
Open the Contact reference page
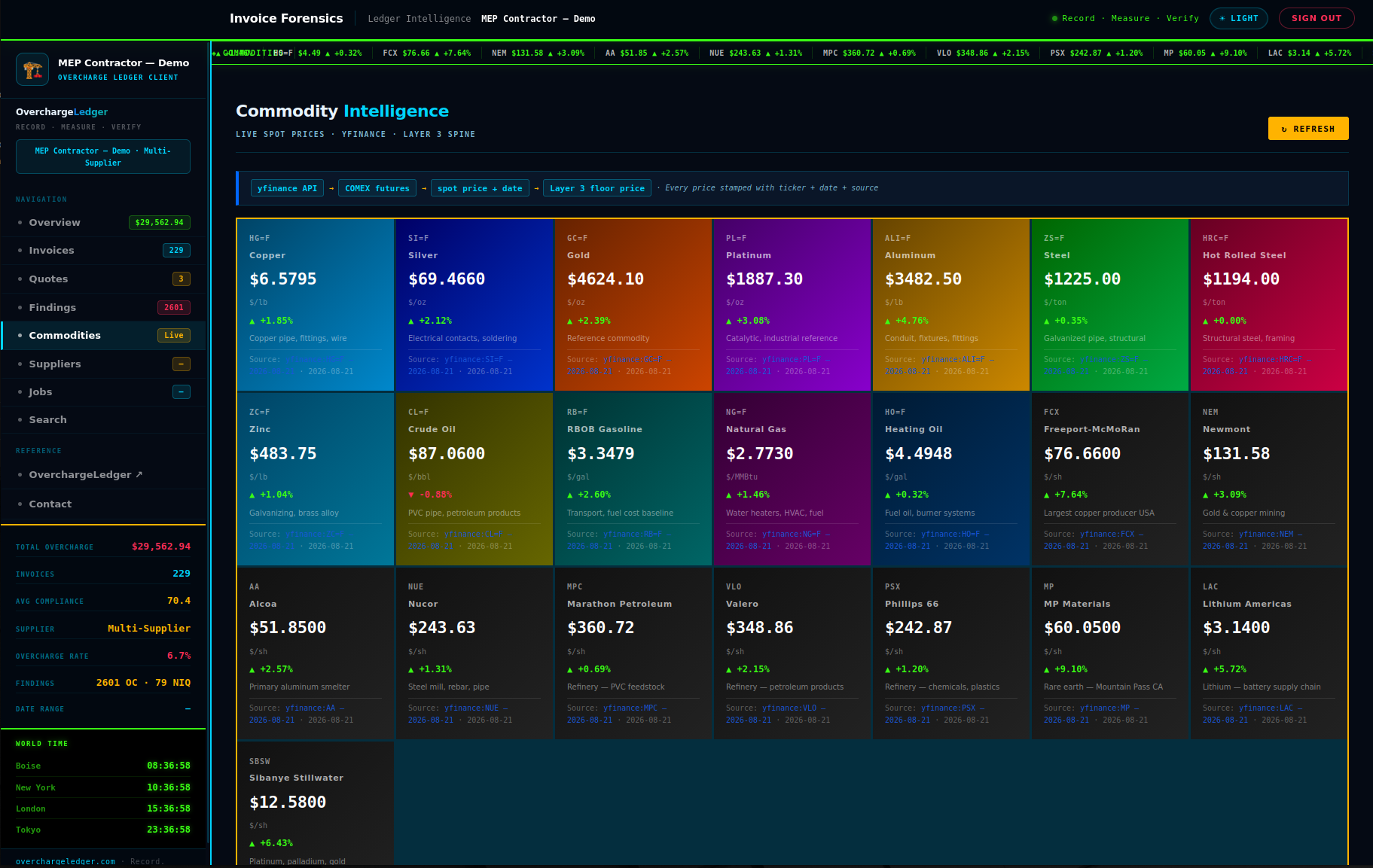[103, 504]
